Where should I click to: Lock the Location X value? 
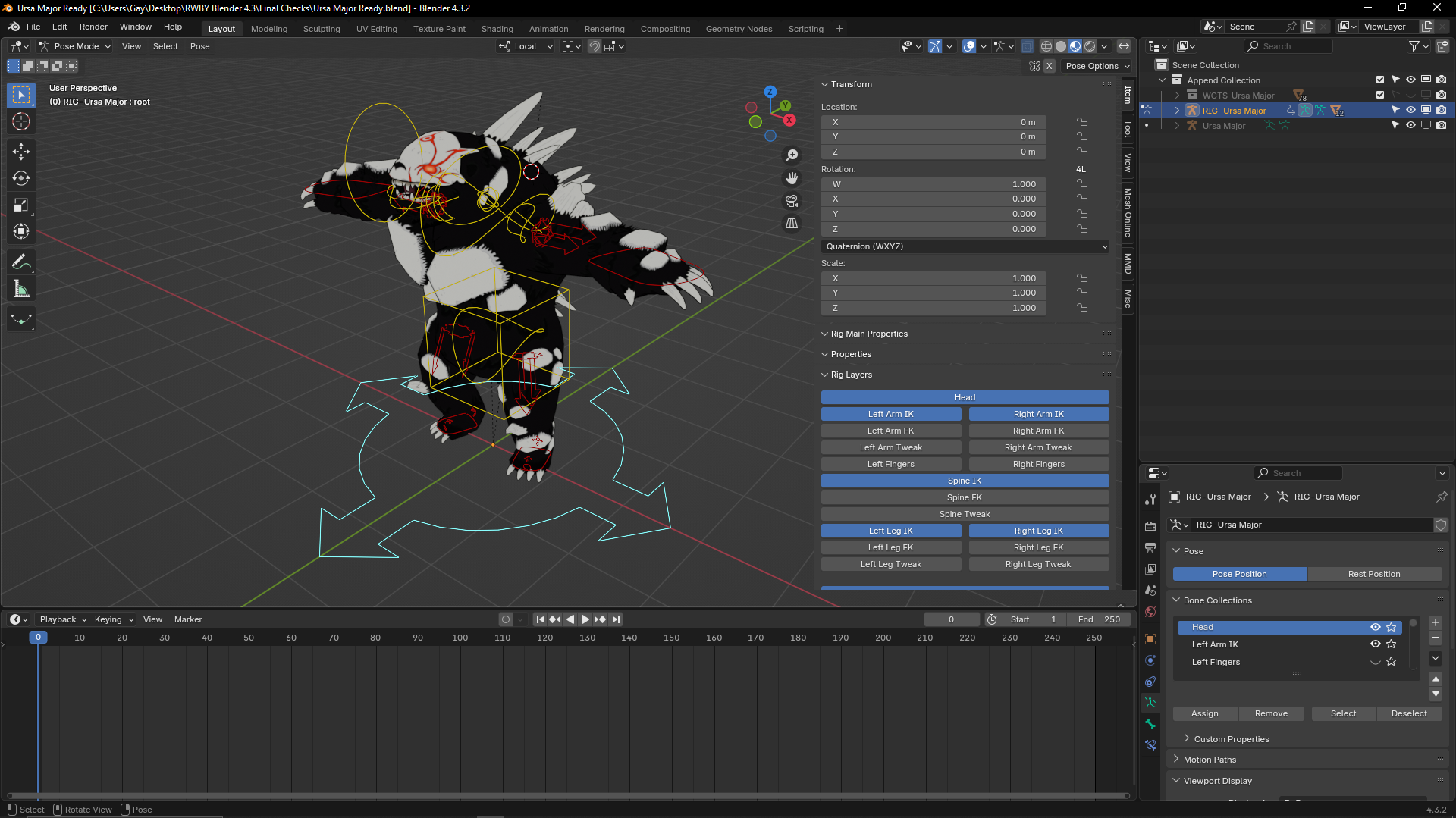click(x=1082, y=122)
